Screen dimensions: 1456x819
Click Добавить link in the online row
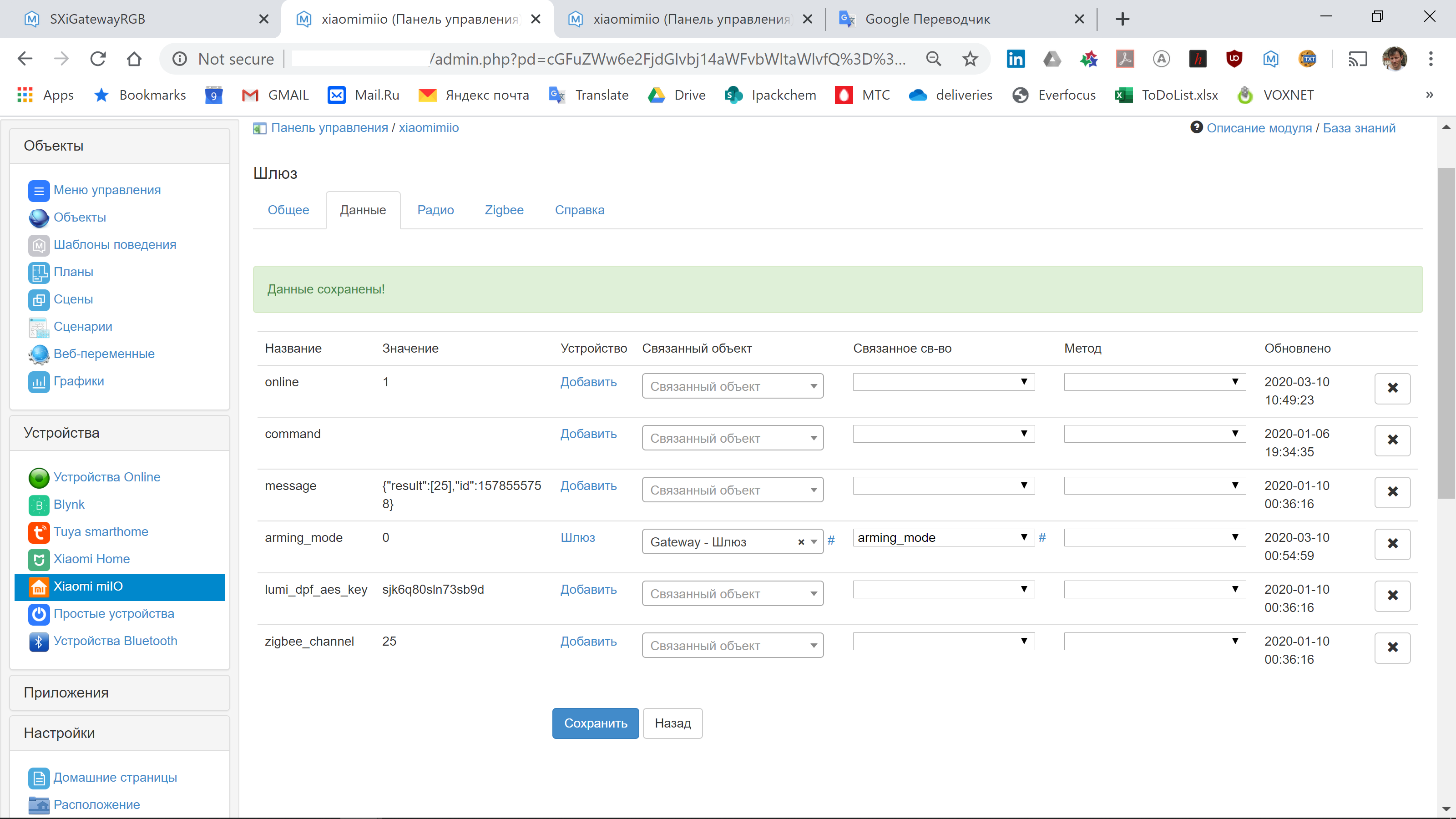[x=588, y=382]
